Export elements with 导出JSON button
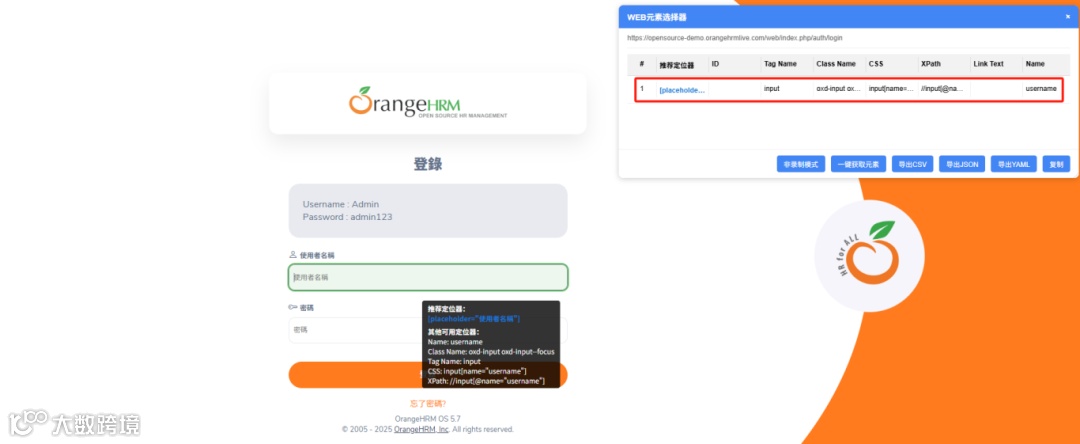Screen dimensions: 1080x444 [x=962, y=165]
